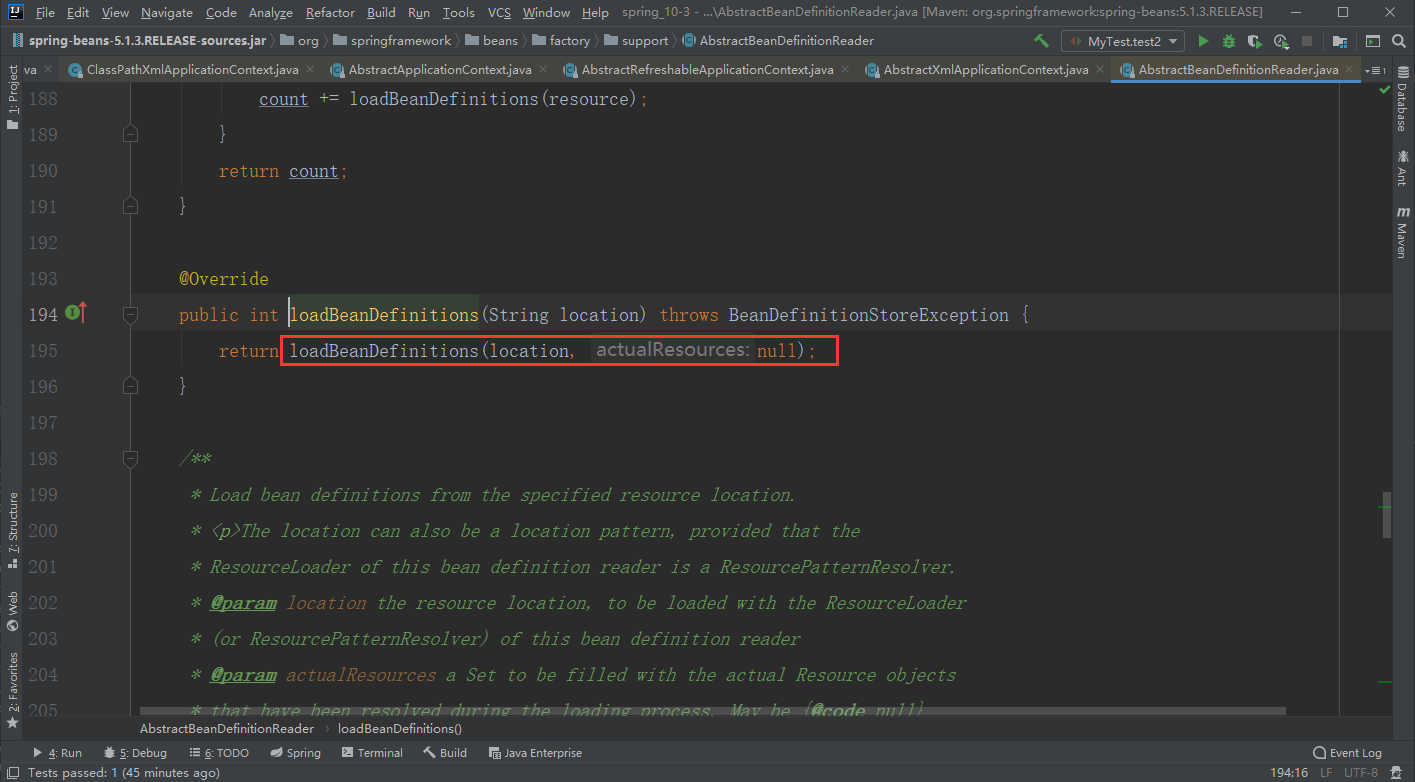Start debugging with the green bug icon
Screen dimensions: 1415x782
(1229, 41)
